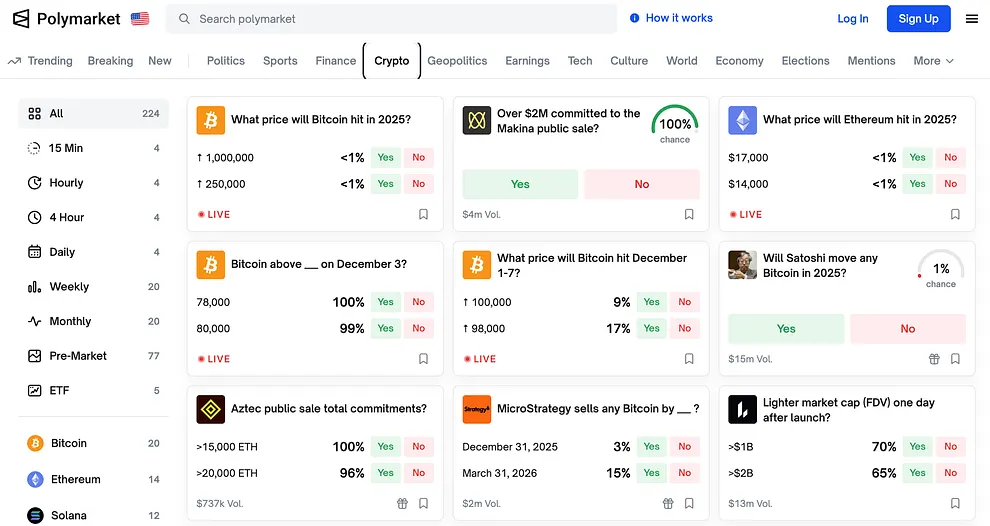Viewport: 990px width, 526px height.
Task: Bookmark the Bitcoin 2025 price market
Action: (423, 214)
